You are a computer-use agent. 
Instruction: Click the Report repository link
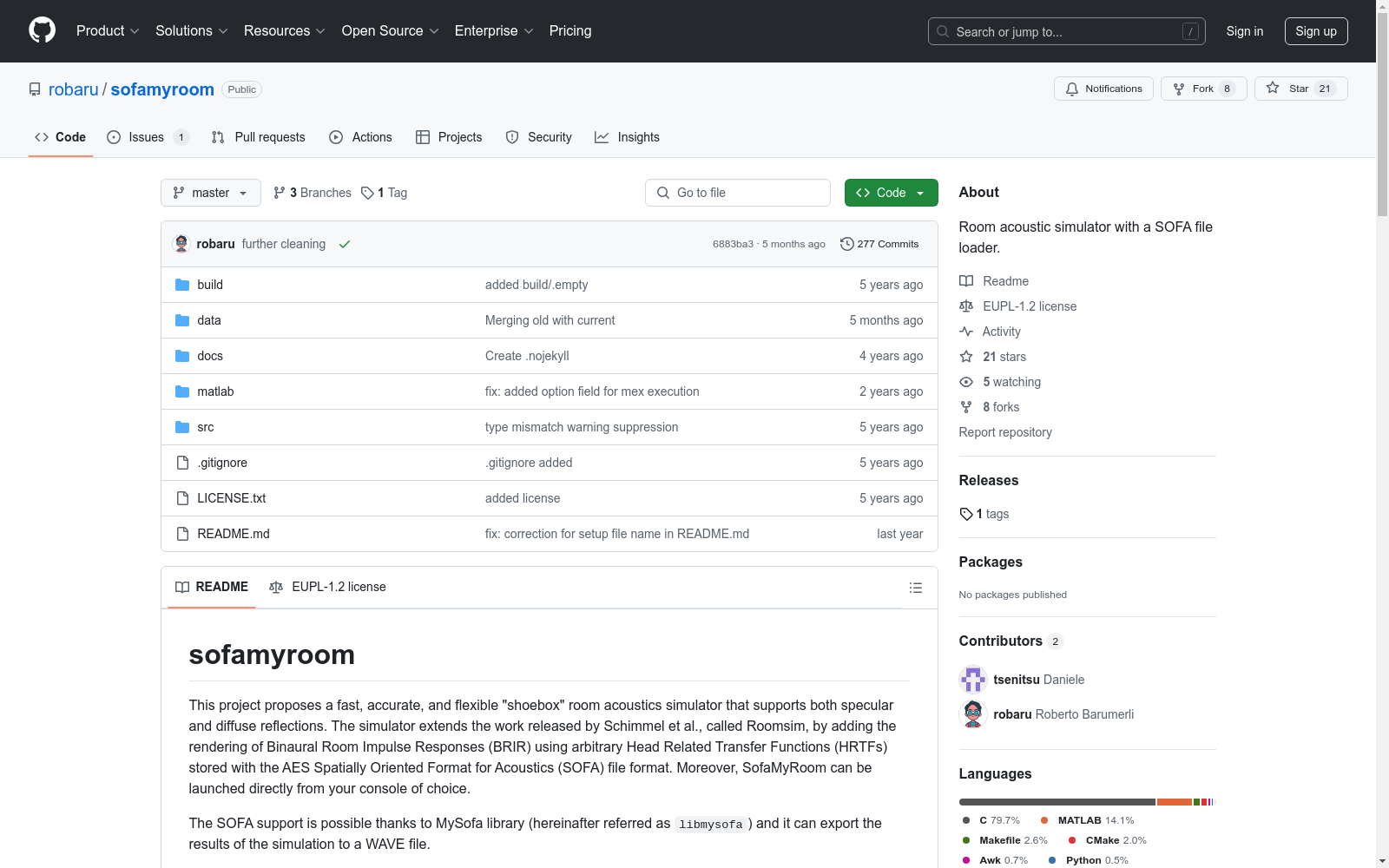click(x=1005, y=432)
